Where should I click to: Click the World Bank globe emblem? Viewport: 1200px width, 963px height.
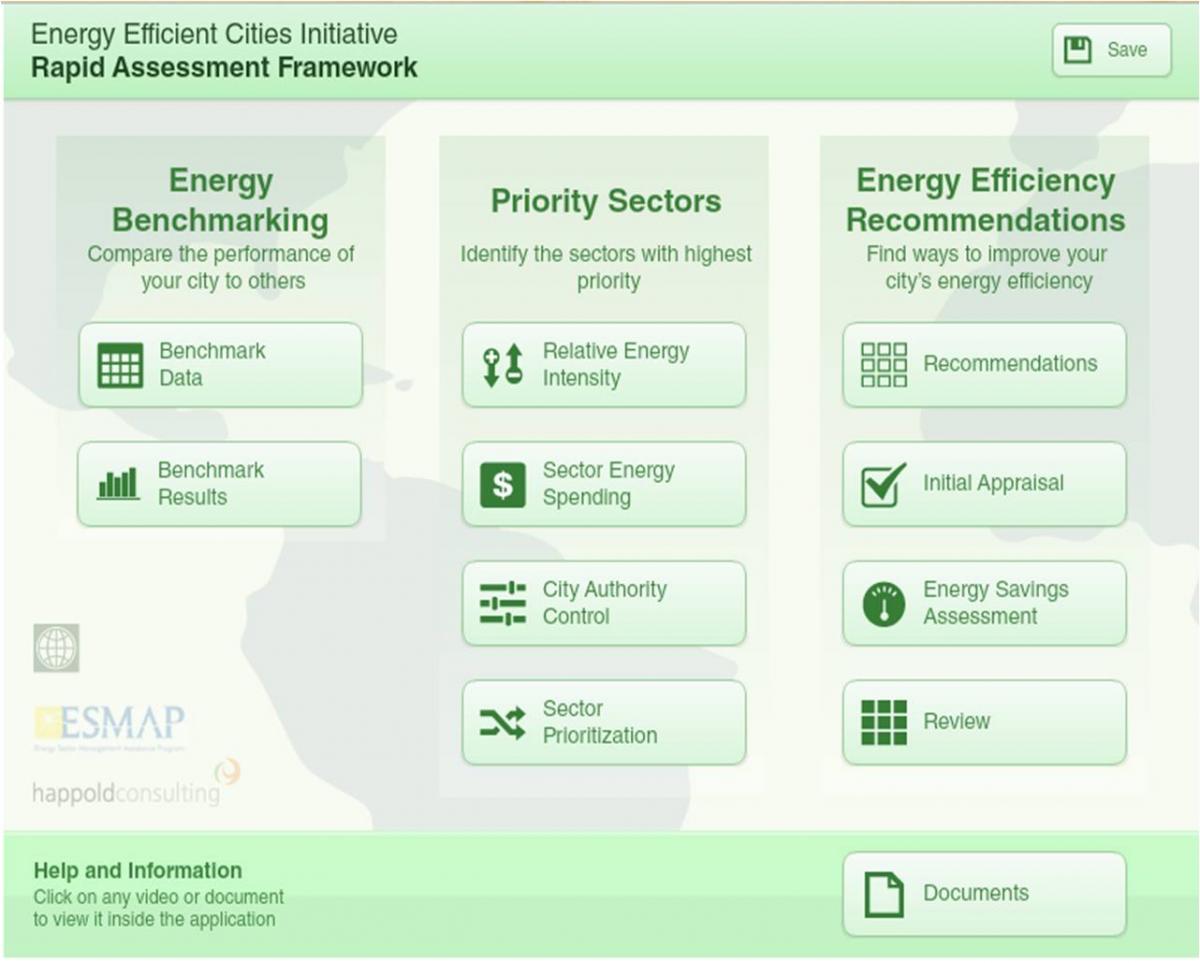(56, 646)
